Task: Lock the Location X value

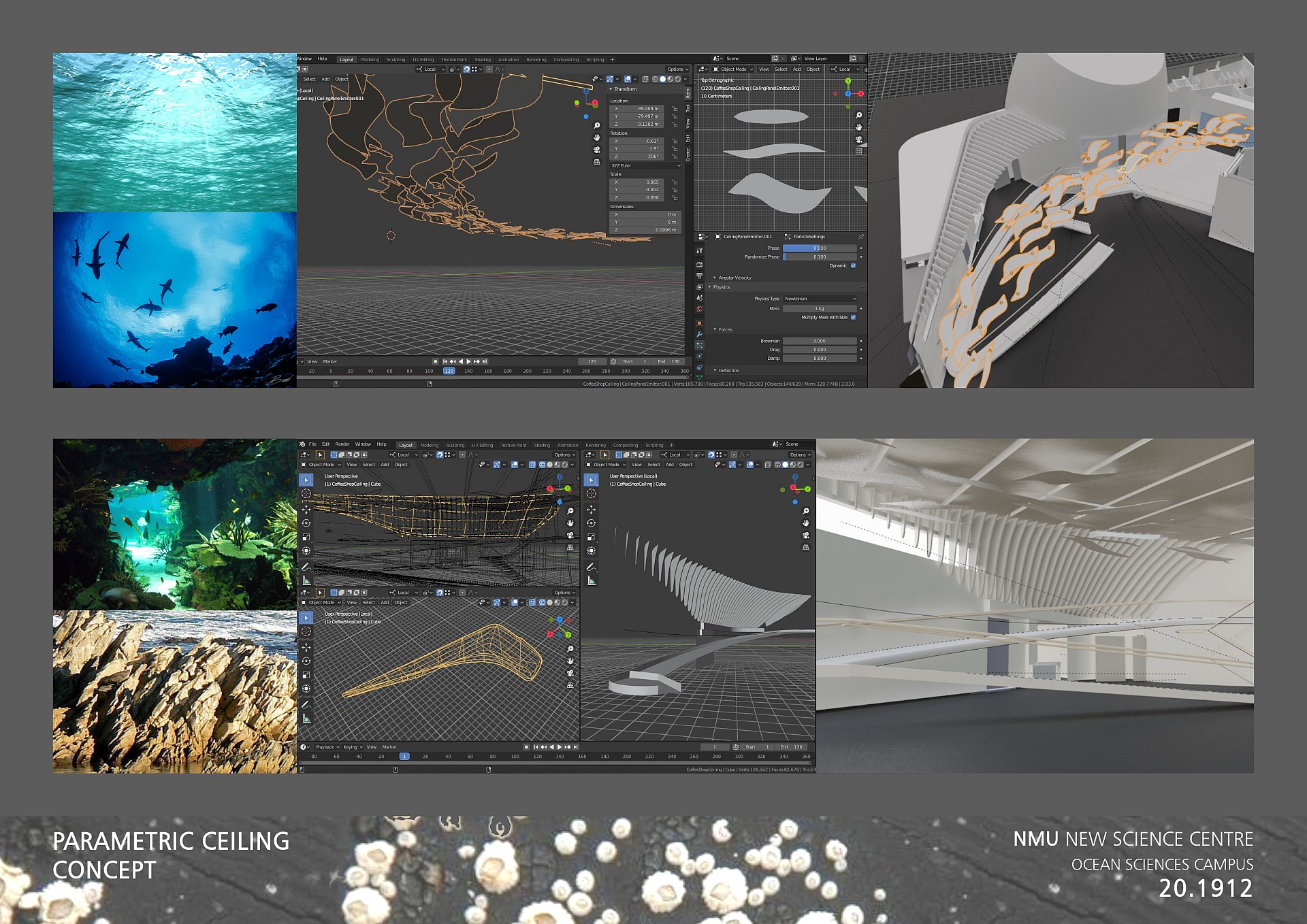Action: pyautogui.click(x=675, y=109)
